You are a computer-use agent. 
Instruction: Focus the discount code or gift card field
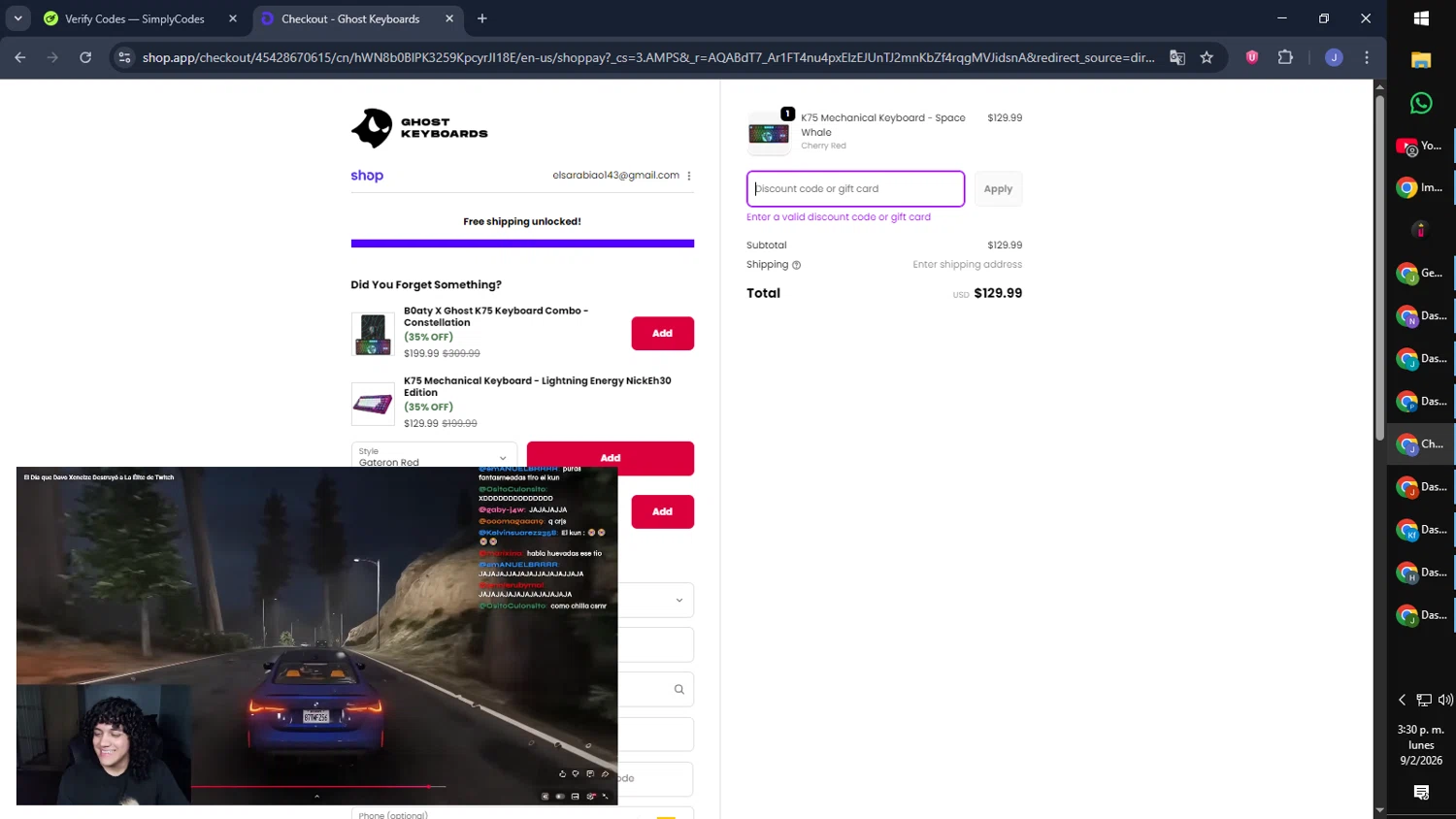(855, 188)
